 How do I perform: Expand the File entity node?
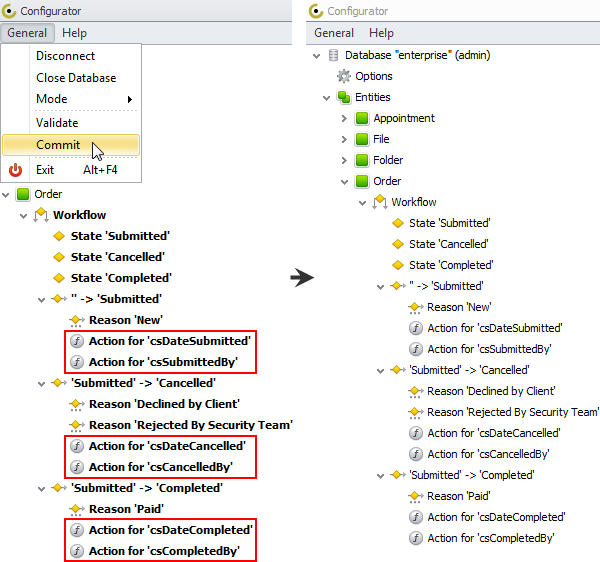click(x=345, y=139)
